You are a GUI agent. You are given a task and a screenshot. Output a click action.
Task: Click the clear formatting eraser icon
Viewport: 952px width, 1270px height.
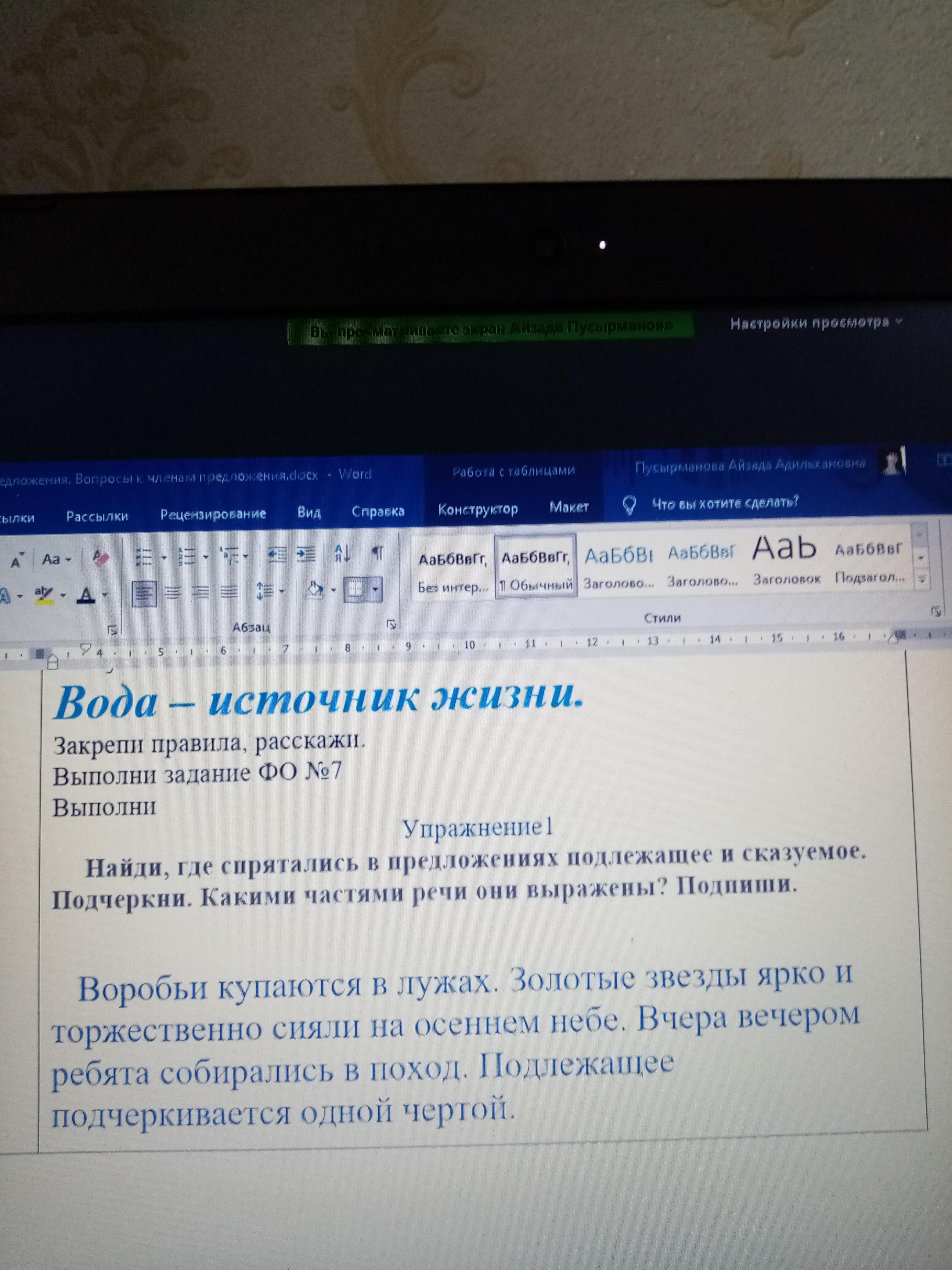(101, 558)
